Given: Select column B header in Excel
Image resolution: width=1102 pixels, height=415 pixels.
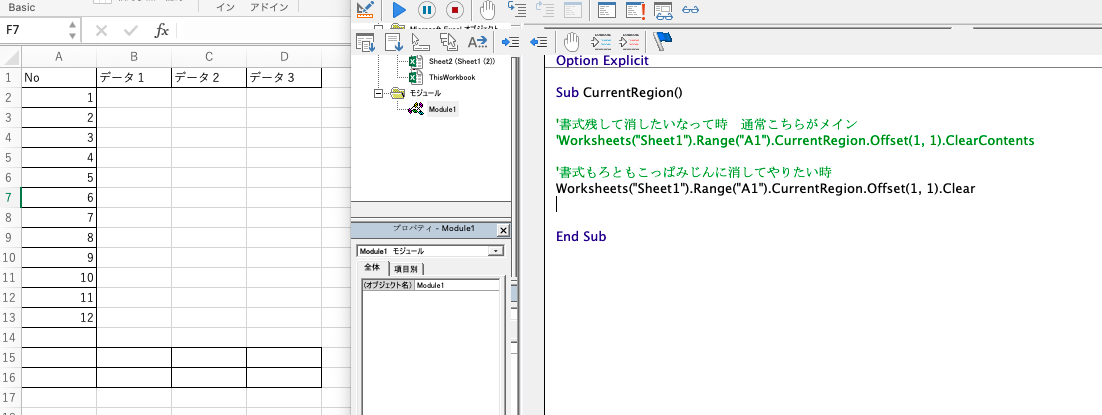Looking at the screenshot, I should point(134,57).
